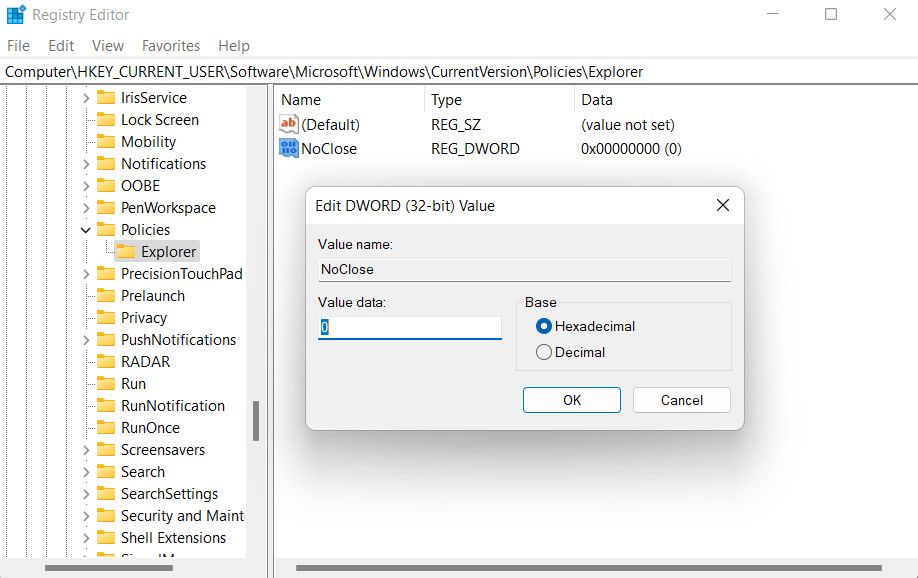Expand the OOBE tree node
Image resolution: width=918 pixels, height=578 pixels.
coord(85,185)
